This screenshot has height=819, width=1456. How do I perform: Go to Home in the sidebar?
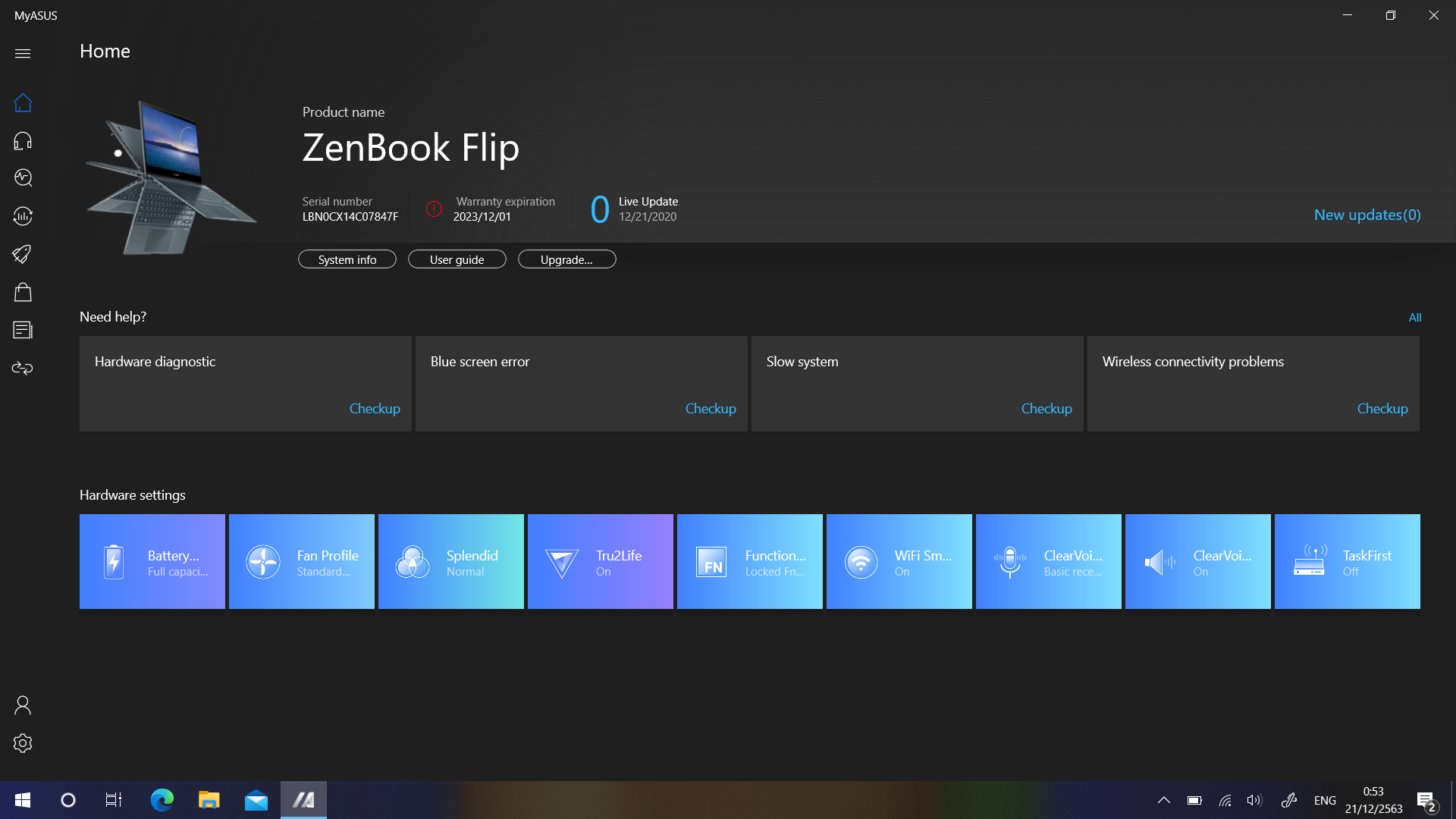23,102
